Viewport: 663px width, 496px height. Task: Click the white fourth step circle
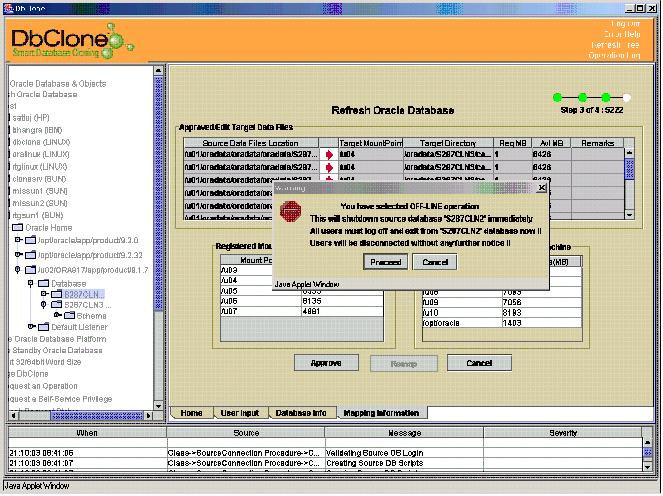[x=627, y=98]
